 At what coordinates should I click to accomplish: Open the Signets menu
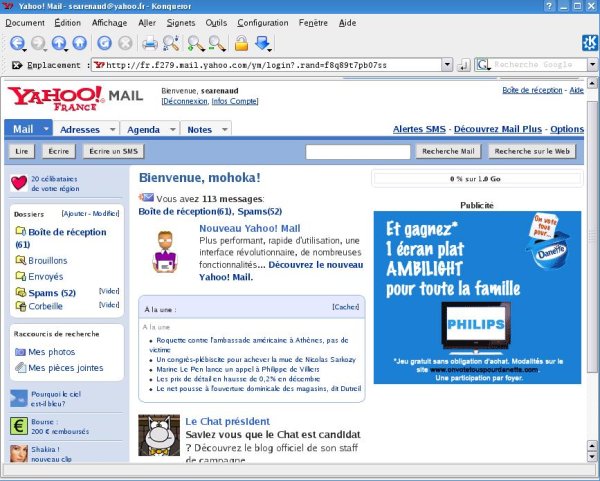point(181,23)
